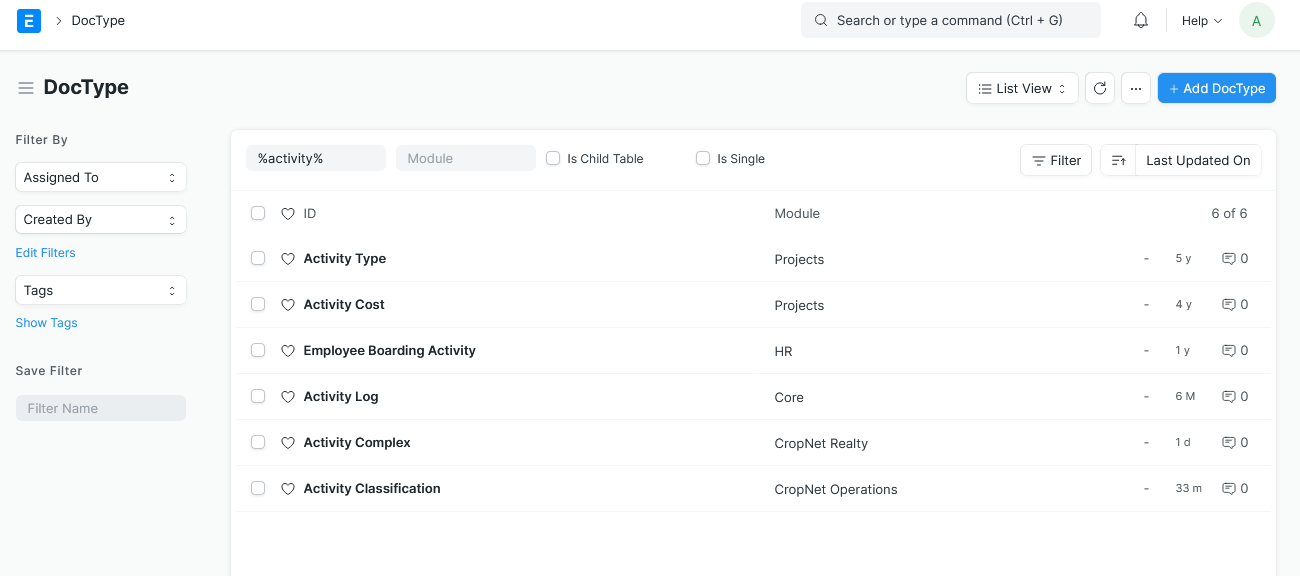Viewport: 1300px width, 576px height.
Task: Open the notifications bell icon
Action: point(1141,20)
